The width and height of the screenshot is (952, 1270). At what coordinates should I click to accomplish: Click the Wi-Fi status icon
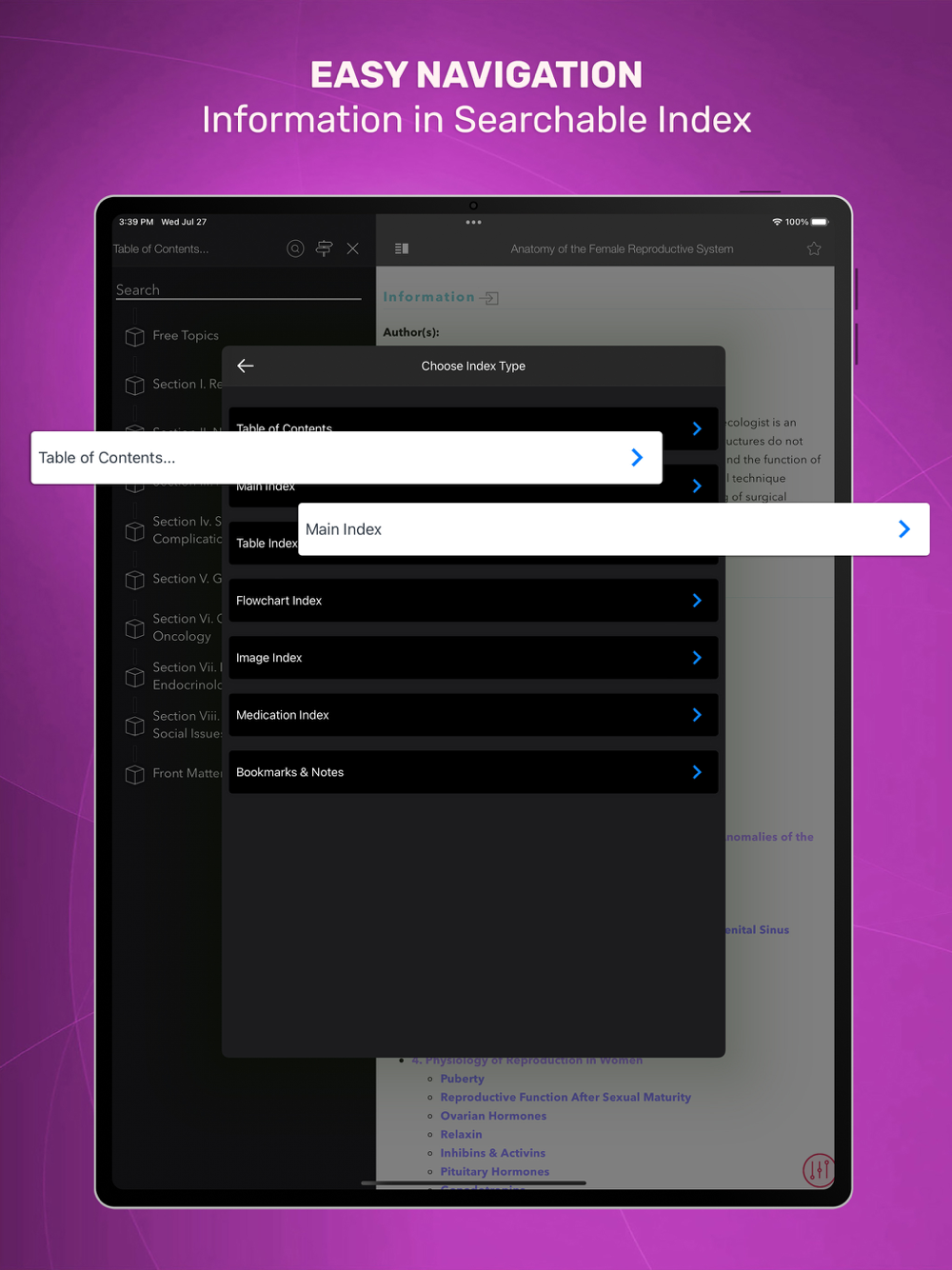tap(777, 222)
